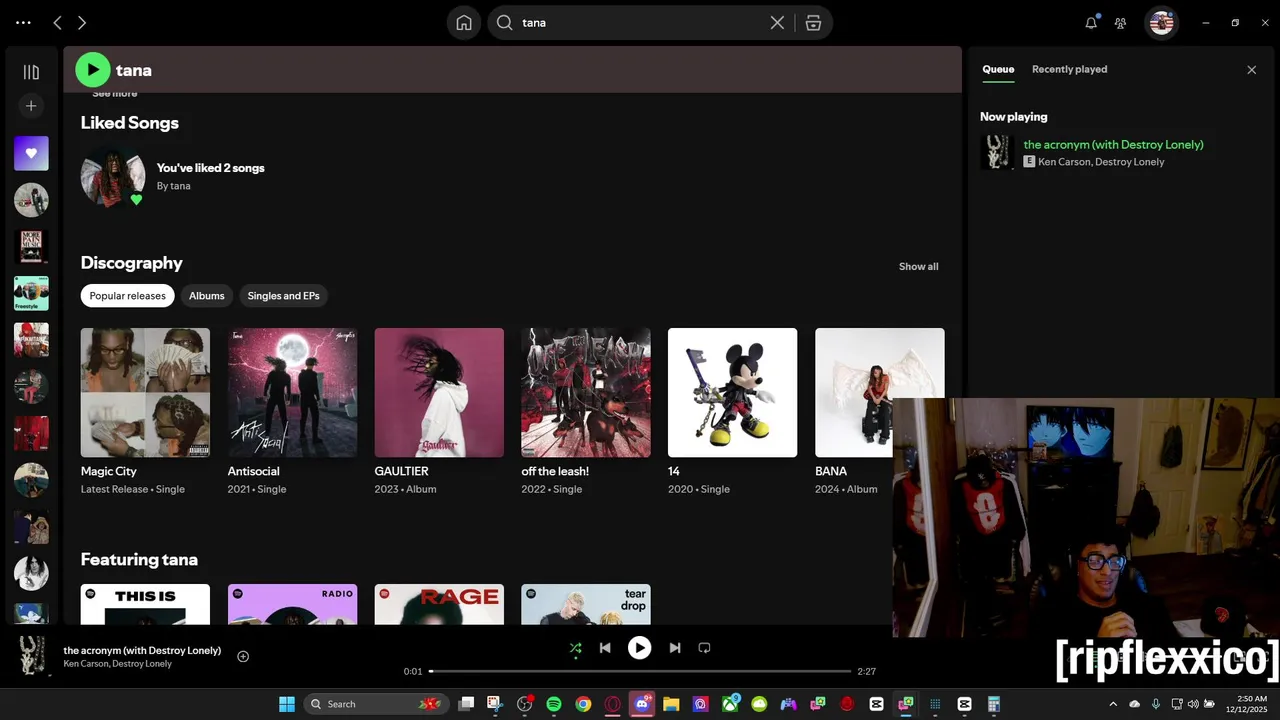
Task: Close the Queue panel
Action: (1251, 70)
